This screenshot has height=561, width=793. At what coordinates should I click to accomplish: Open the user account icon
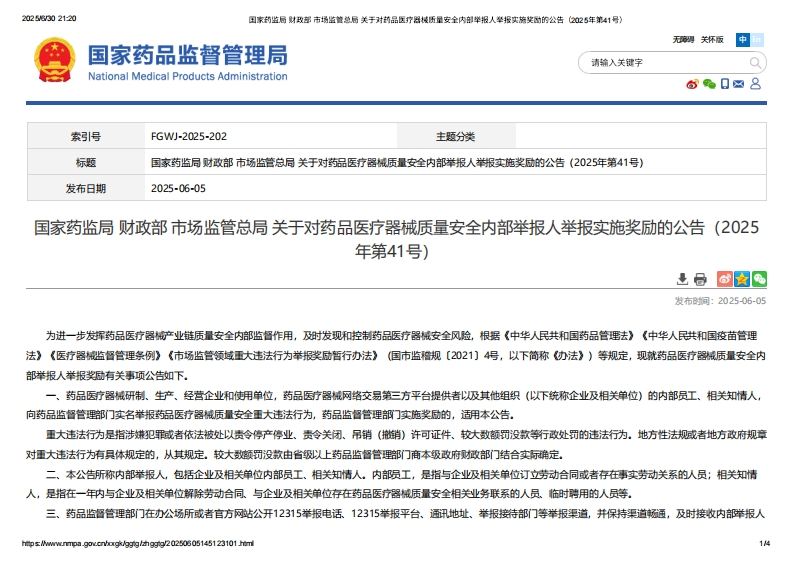tap(757, 84)
